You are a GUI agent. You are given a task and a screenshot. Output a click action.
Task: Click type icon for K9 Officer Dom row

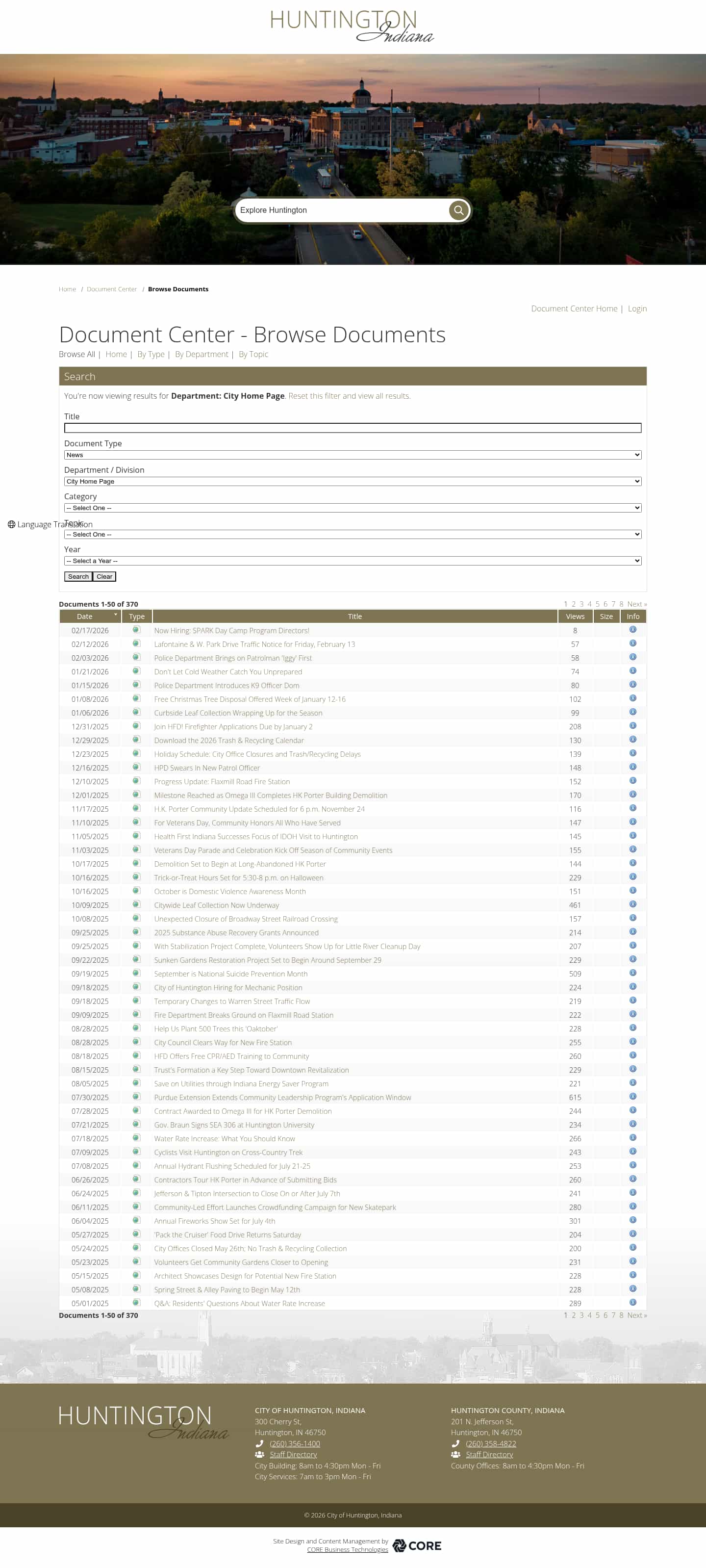[136, 685]
